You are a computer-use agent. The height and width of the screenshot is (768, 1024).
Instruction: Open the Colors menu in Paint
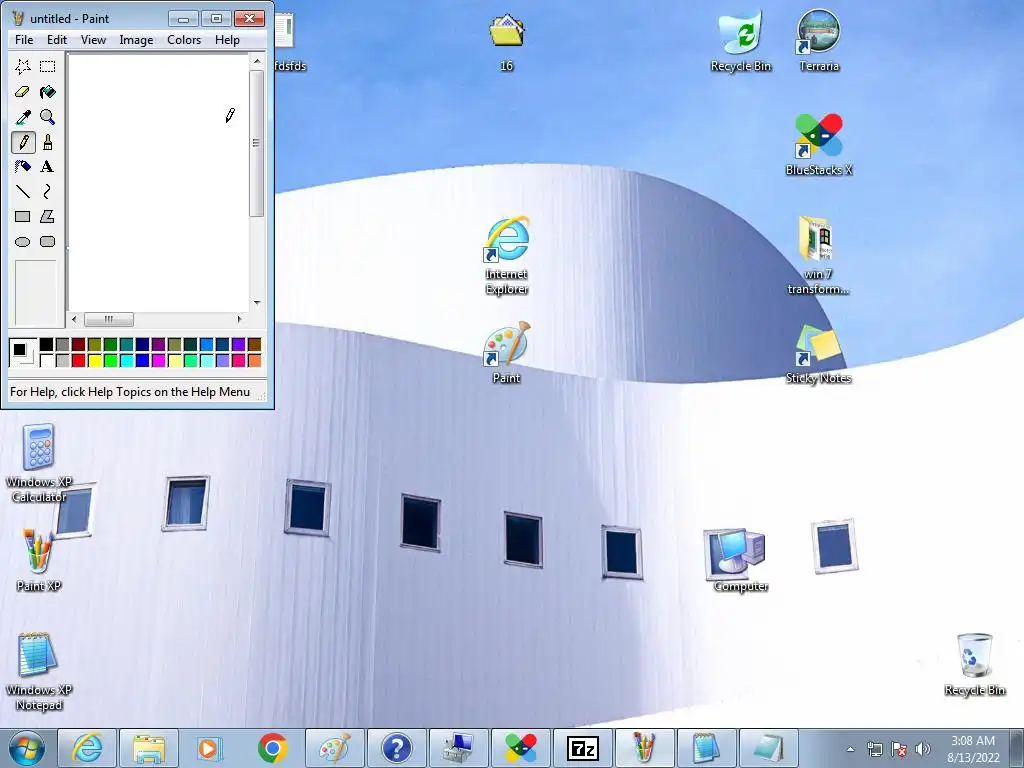184,40
